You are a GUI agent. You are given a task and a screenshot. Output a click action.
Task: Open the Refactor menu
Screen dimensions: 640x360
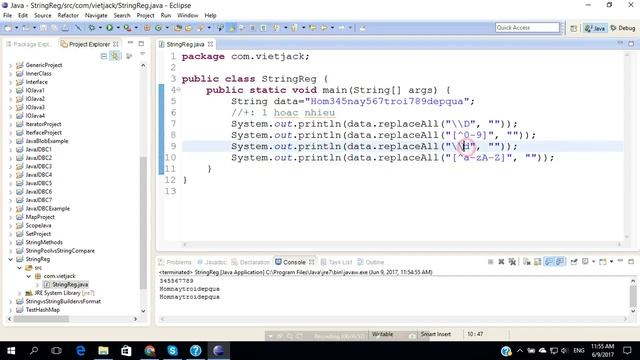coord(68,16)
